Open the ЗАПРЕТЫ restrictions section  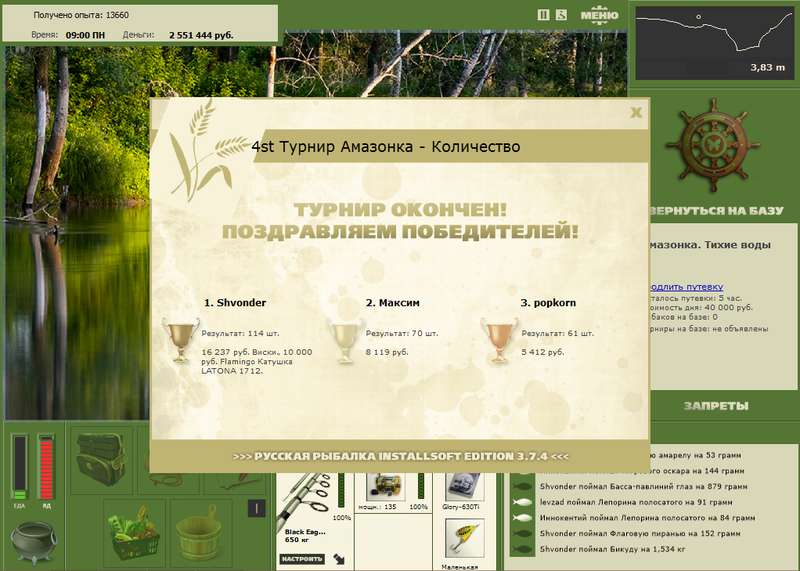716,406
